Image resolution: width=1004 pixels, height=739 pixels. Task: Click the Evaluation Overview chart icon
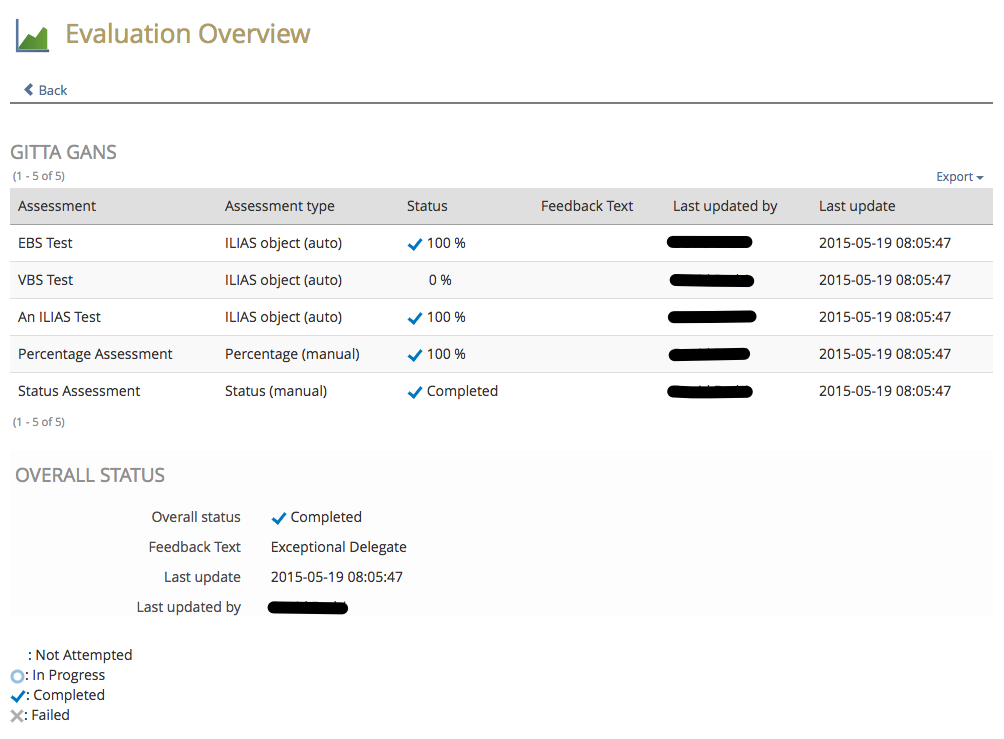coord(32,36)
